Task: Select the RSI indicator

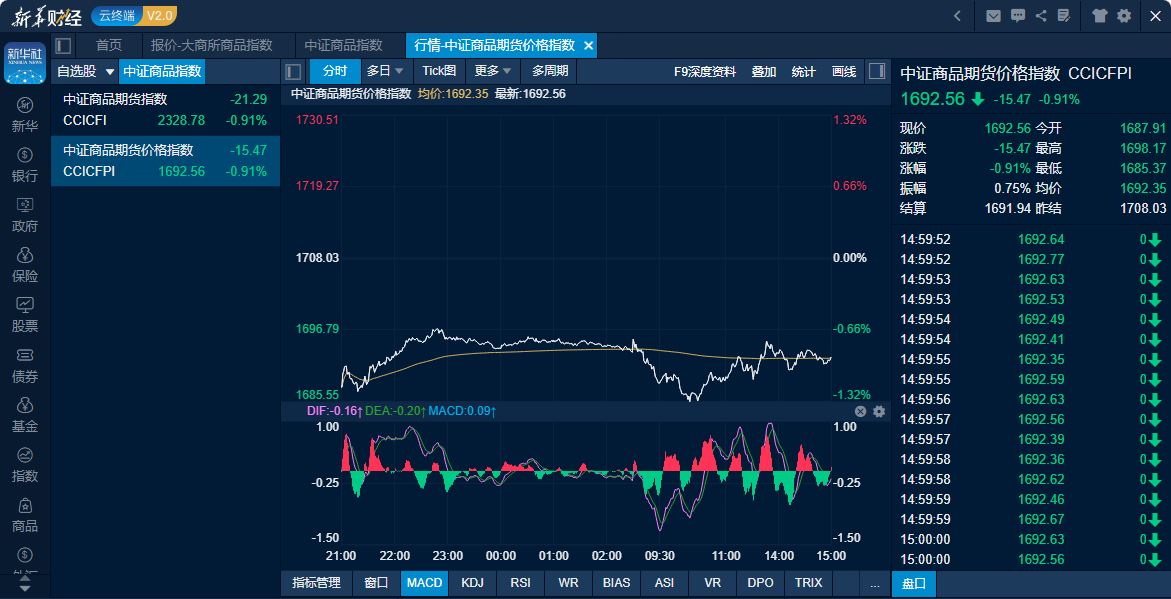Action: point(521,583)
